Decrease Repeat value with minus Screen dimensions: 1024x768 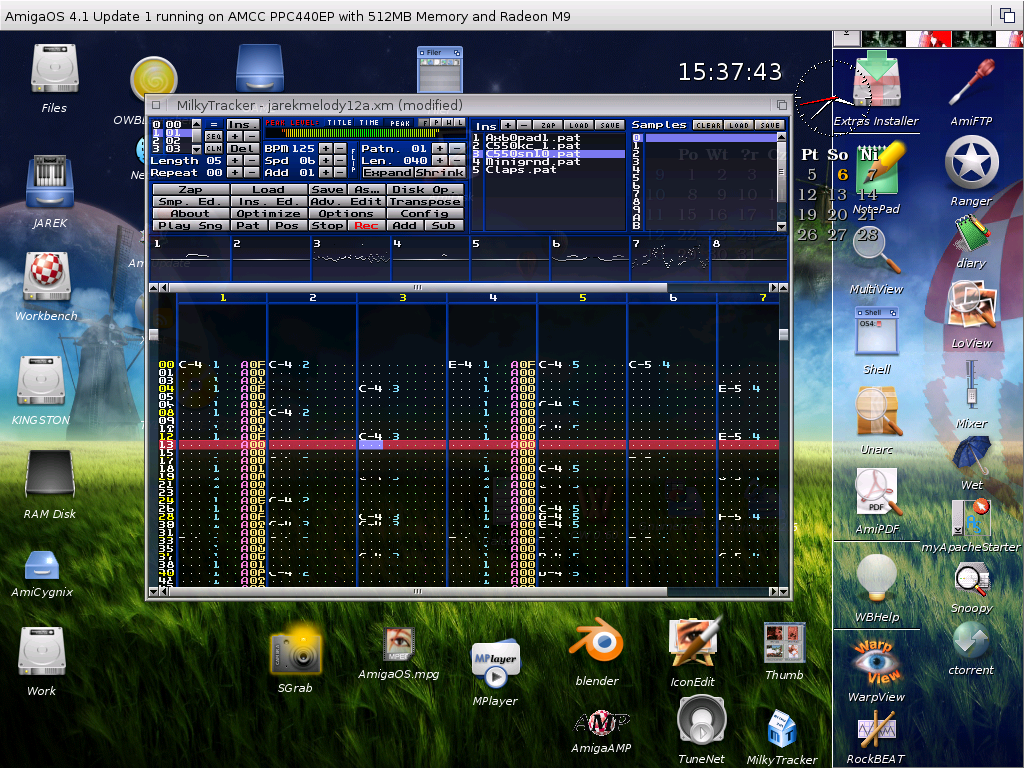(x=251, y=172)
